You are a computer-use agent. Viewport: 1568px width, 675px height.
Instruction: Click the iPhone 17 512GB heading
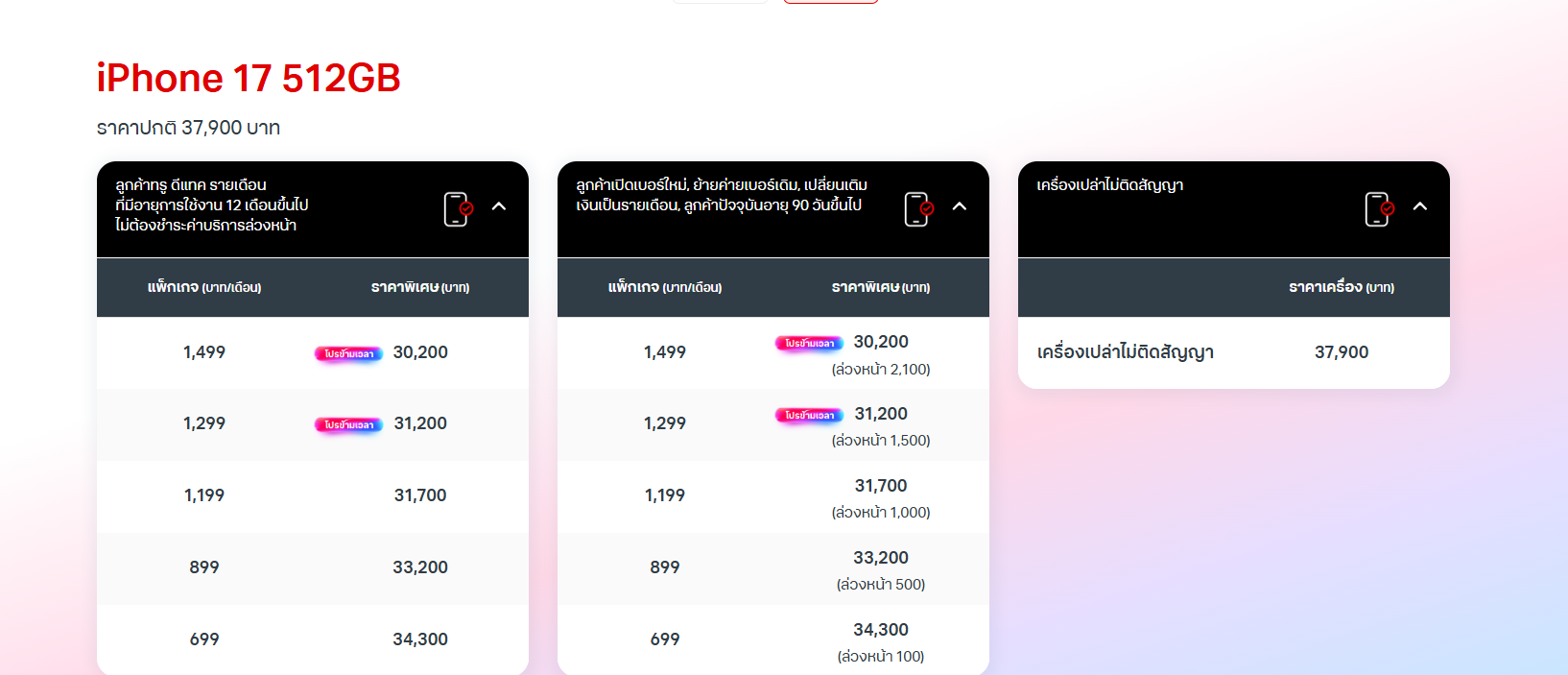click(x=249, y=78)
